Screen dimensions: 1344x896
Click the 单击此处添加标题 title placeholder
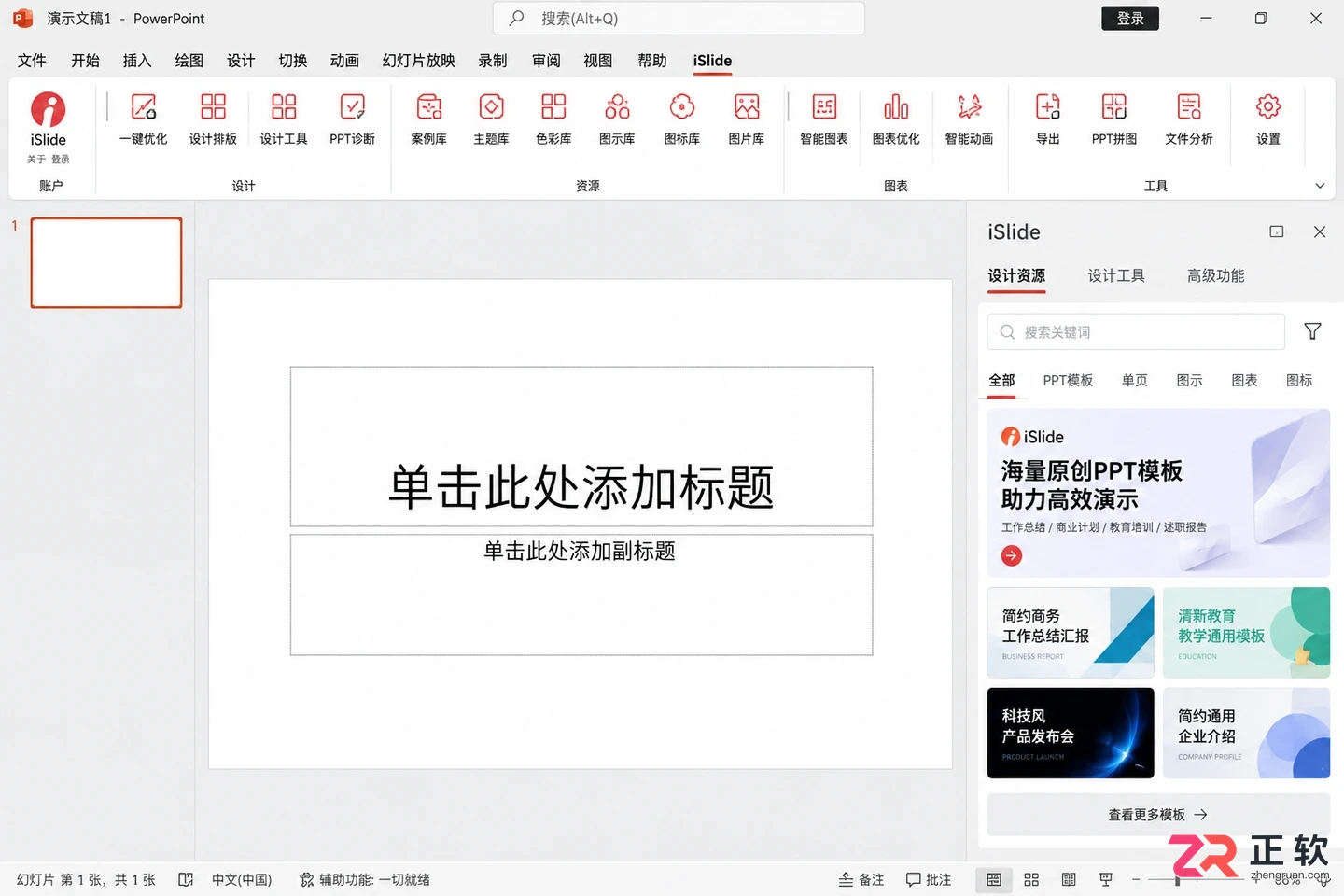581,447
